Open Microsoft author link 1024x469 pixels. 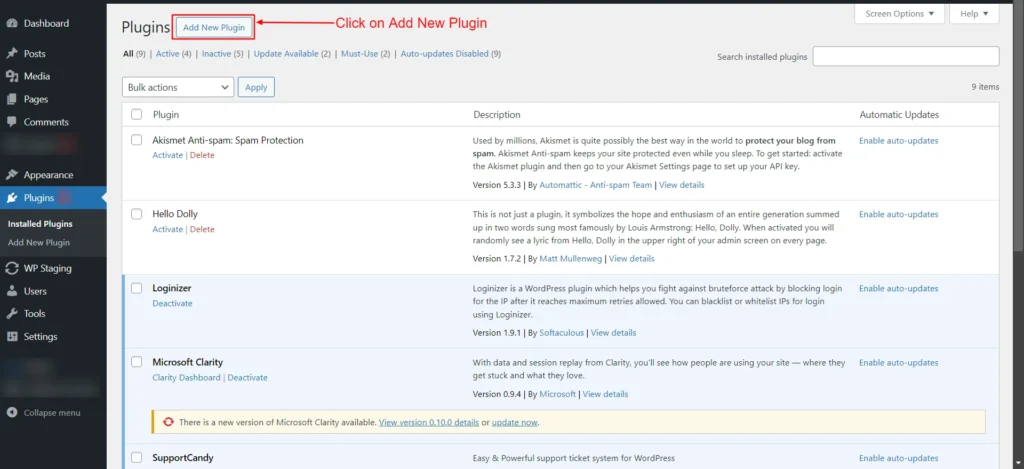[x=558, y=395]
